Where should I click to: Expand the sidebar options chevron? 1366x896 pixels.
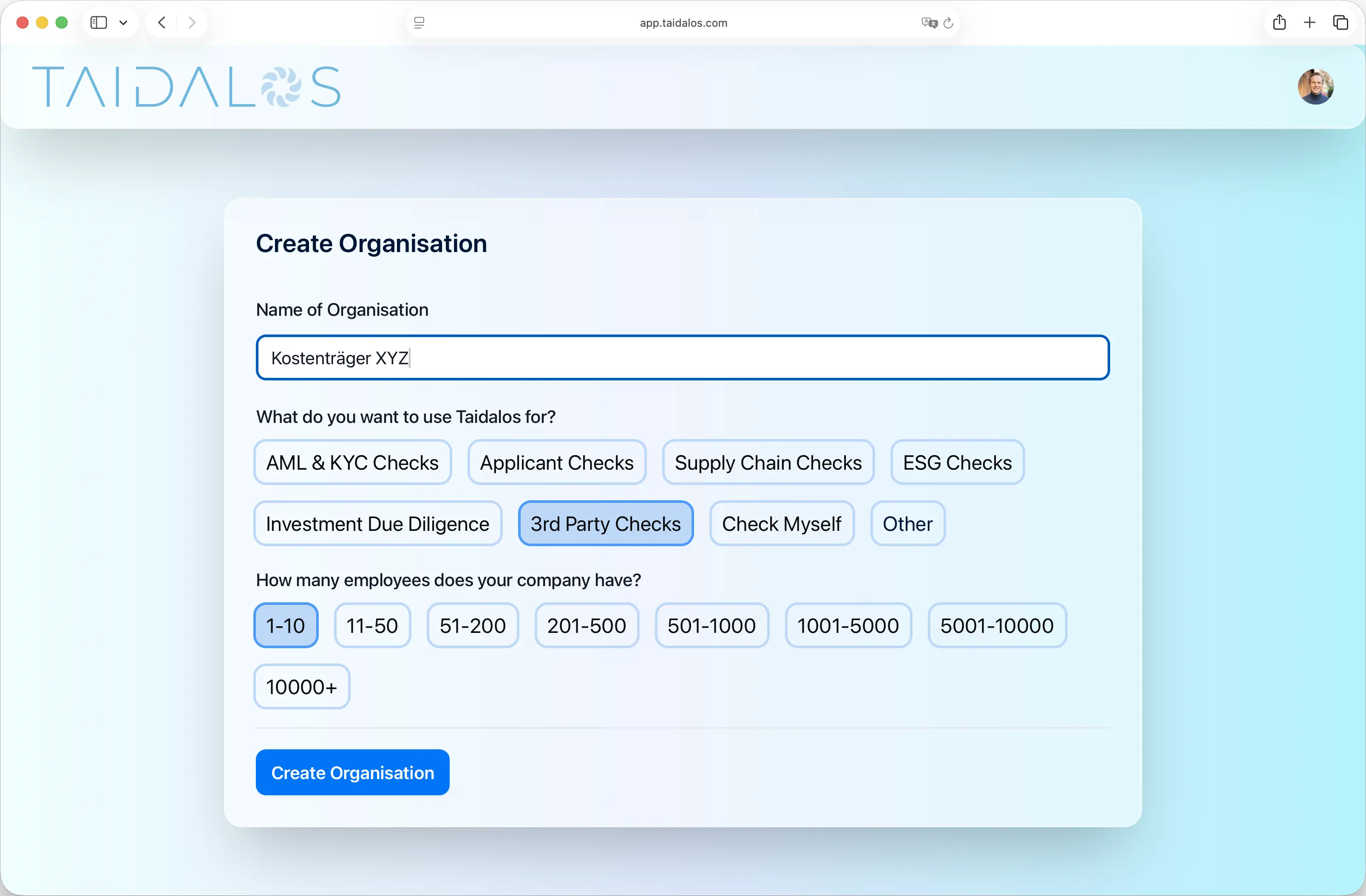click(123, 23)
